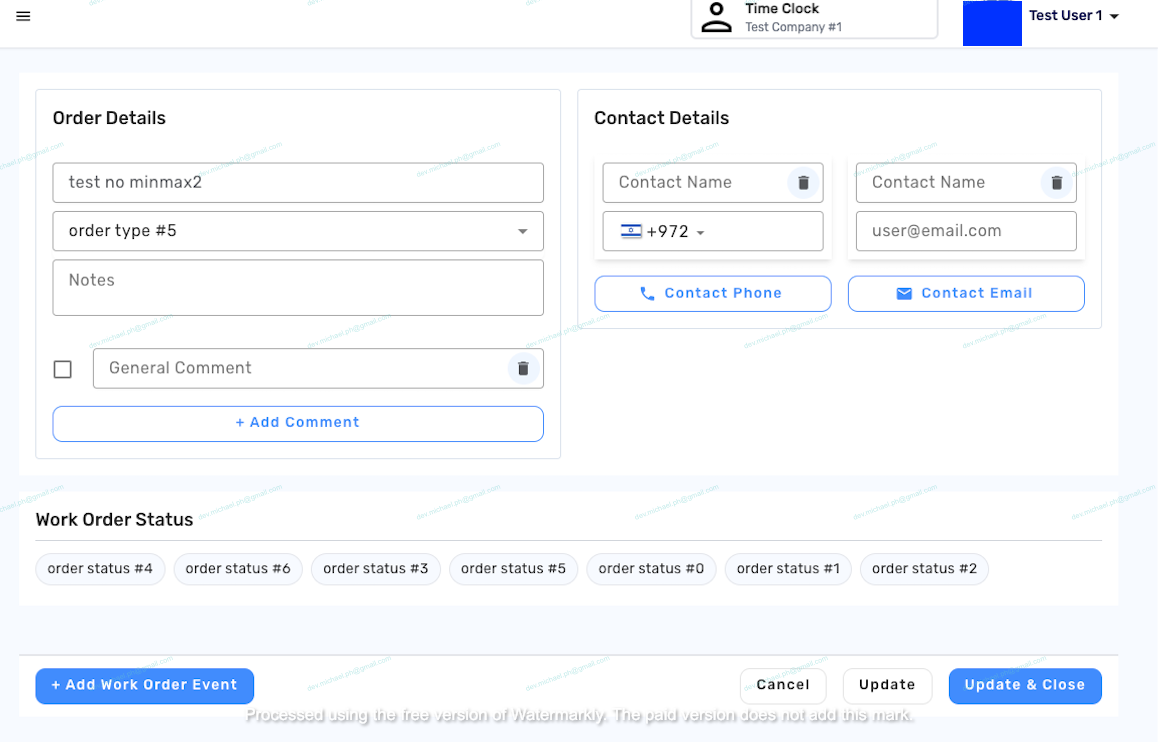The image size is (1158, 742).
Task: Select the order status #0 chip
Action: click(651, 569)
